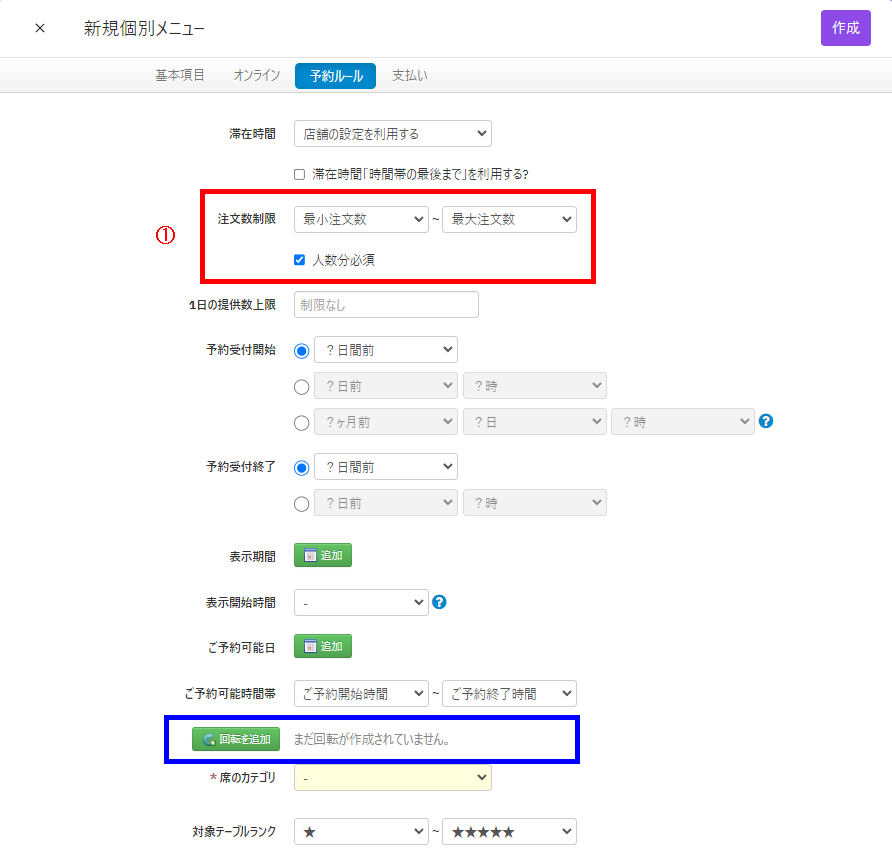Click the 表示期間 calendar 追加 button
This screenshot has height=854, width=892.
click(323, 556)
